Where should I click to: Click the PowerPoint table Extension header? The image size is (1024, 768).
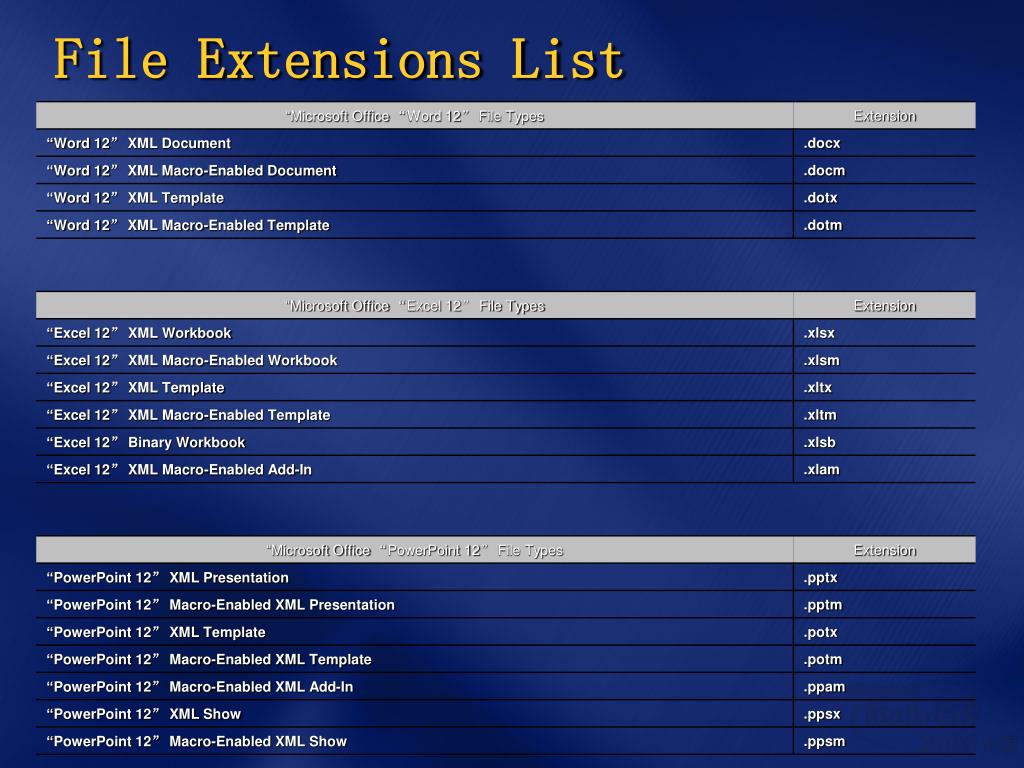tap(885, 550)
